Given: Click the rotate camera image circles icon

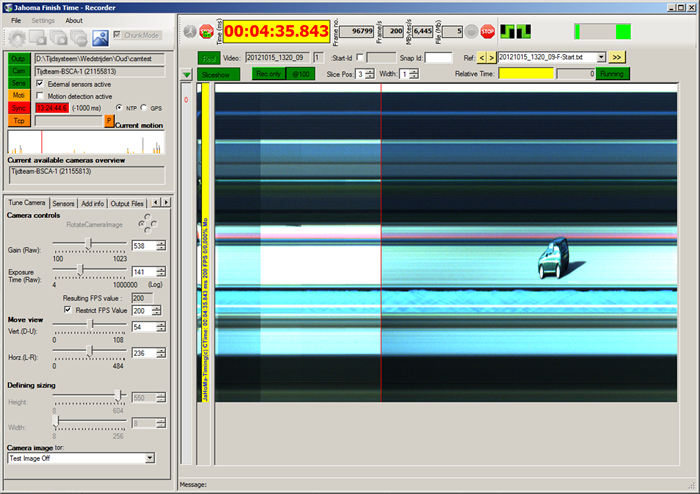Looking at the screenshot, I should point(147,223).
